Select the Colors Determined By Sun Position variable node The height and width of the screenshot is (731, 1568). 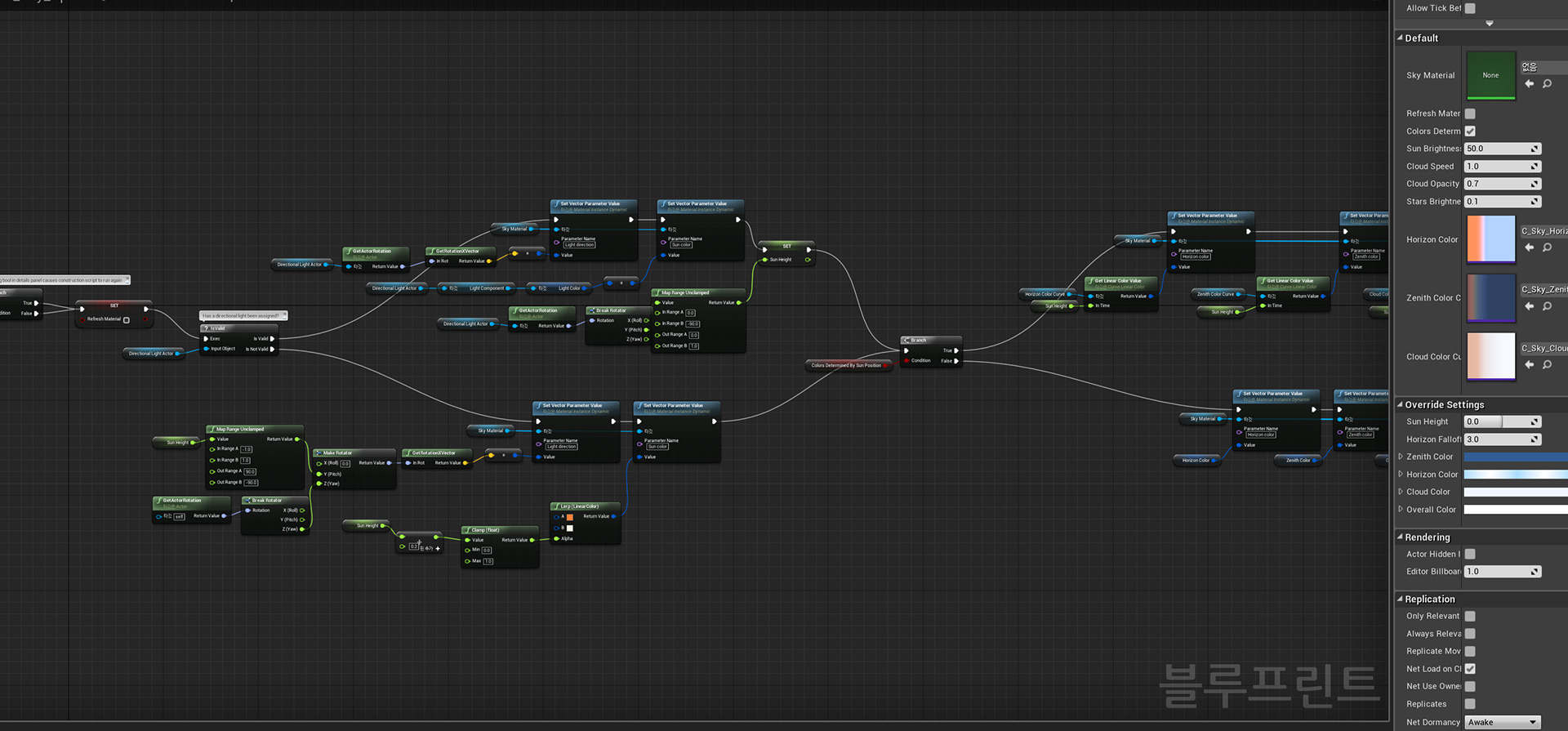point(849,365)
